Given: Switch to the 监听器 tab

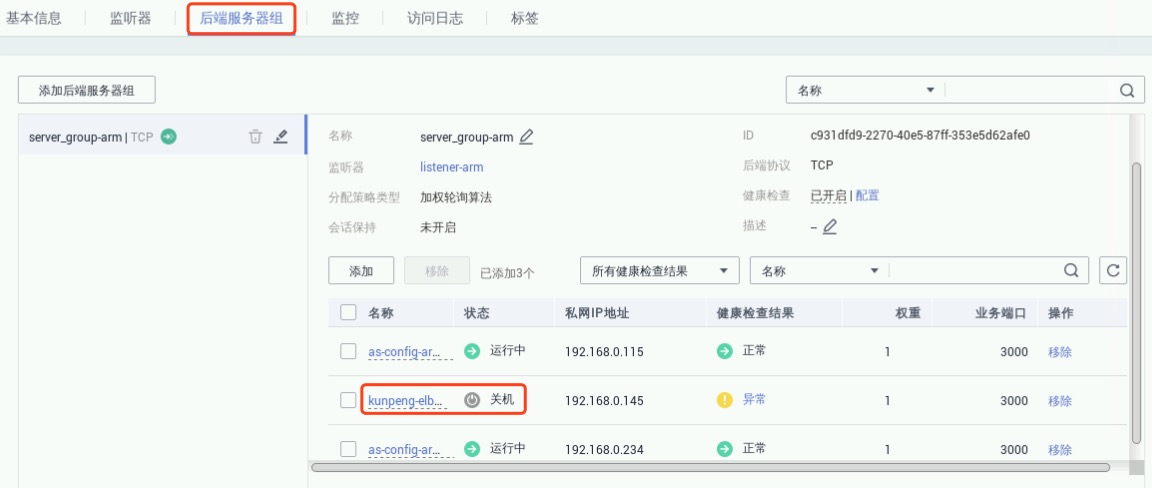Looking at the screenshot, I should point(130,18).
